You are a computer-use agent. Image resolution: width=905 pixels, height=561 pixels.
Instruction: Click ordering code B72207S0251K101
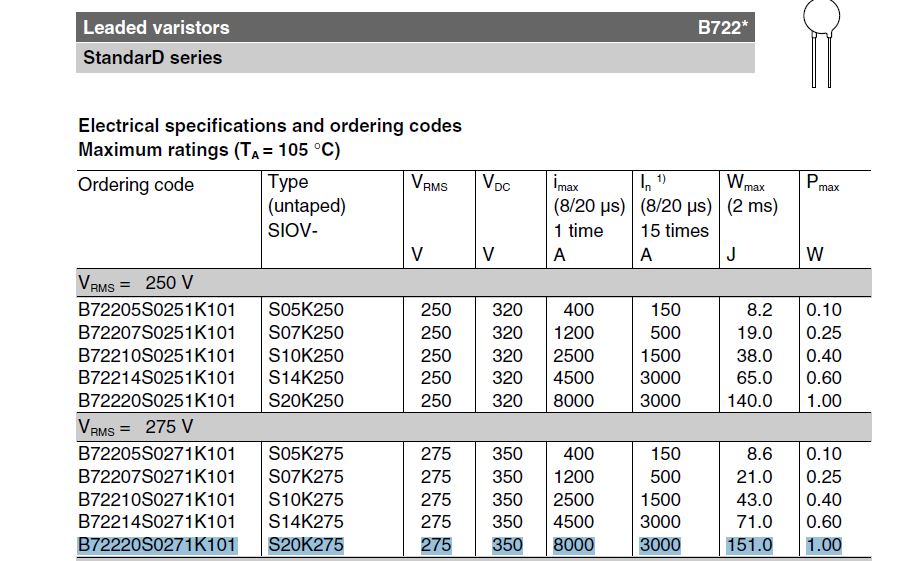tap(157, 332)
